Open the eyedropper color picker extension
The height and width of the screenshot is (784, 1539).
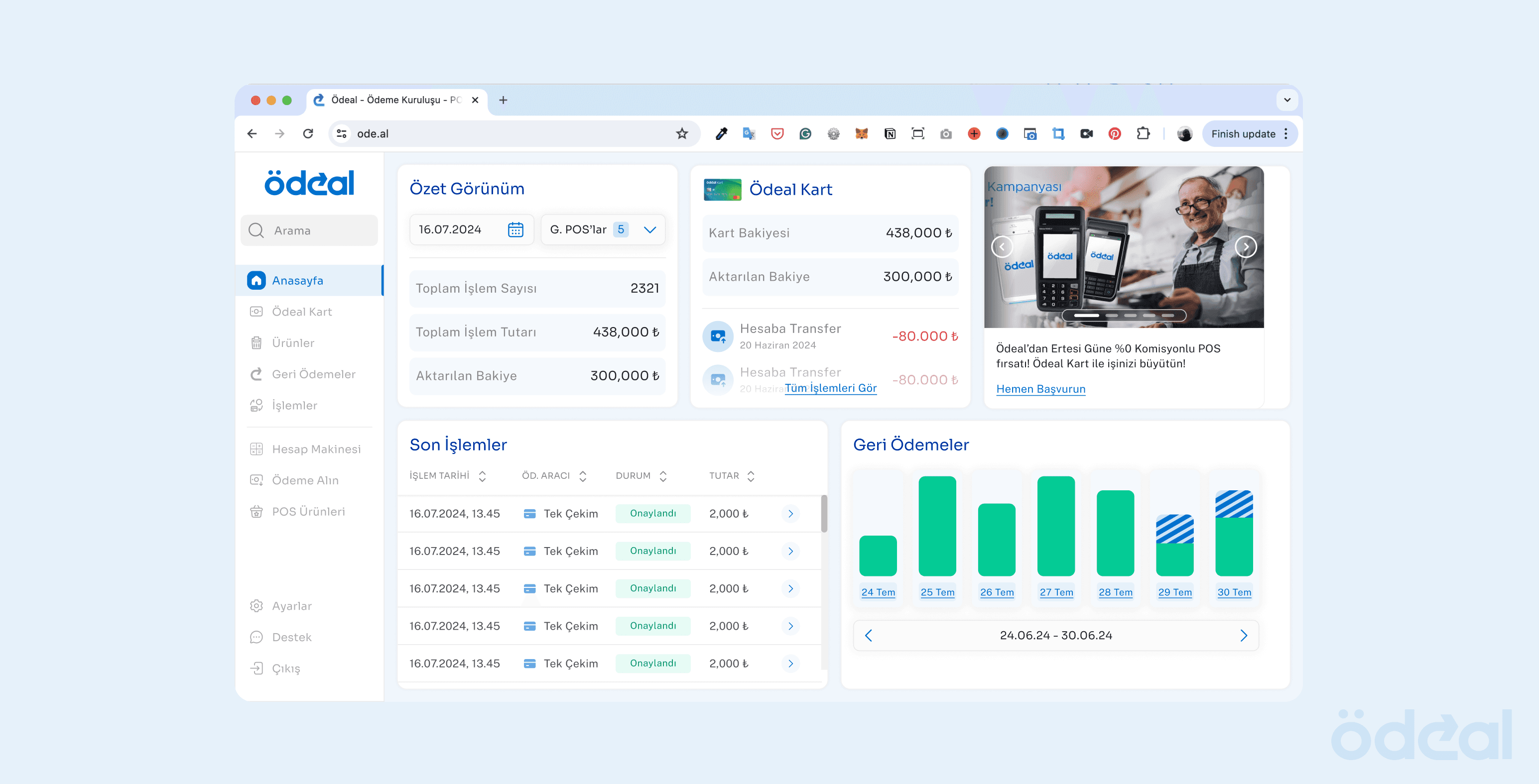tap(721, 134)
